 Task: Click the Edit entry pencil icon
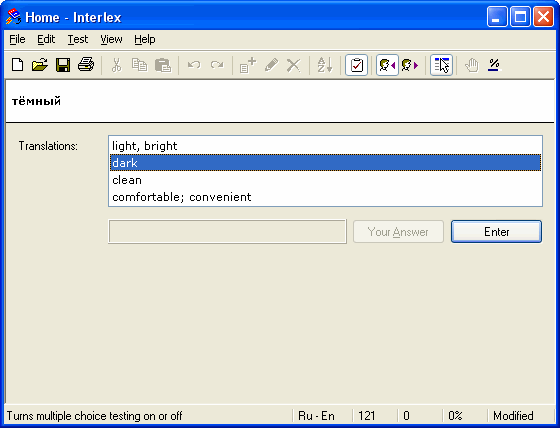click(x=271, y=65)
